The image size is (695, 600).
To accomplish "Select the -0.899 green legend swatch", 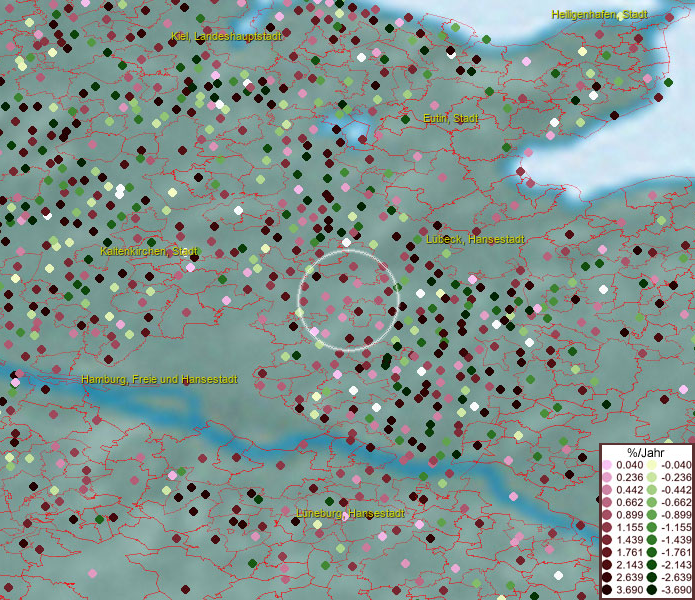I will pyautogui.click(x=652, y=515).
